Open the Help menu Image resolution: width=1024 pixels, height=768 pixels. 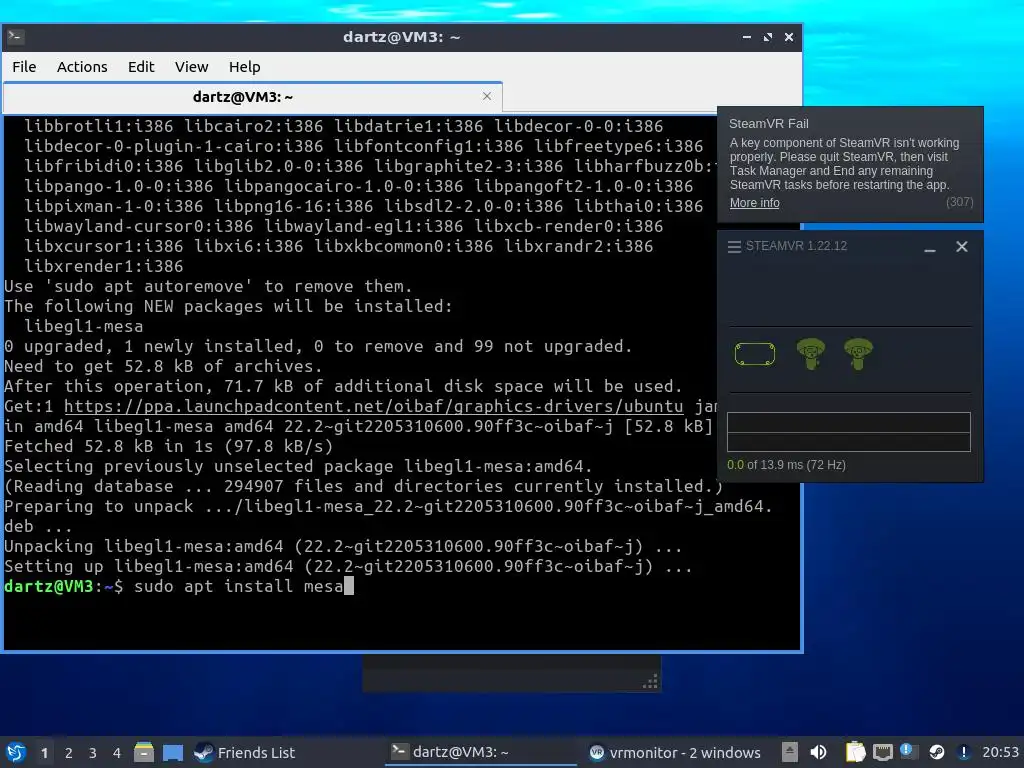pyautogui.click(x=244, y=67)
